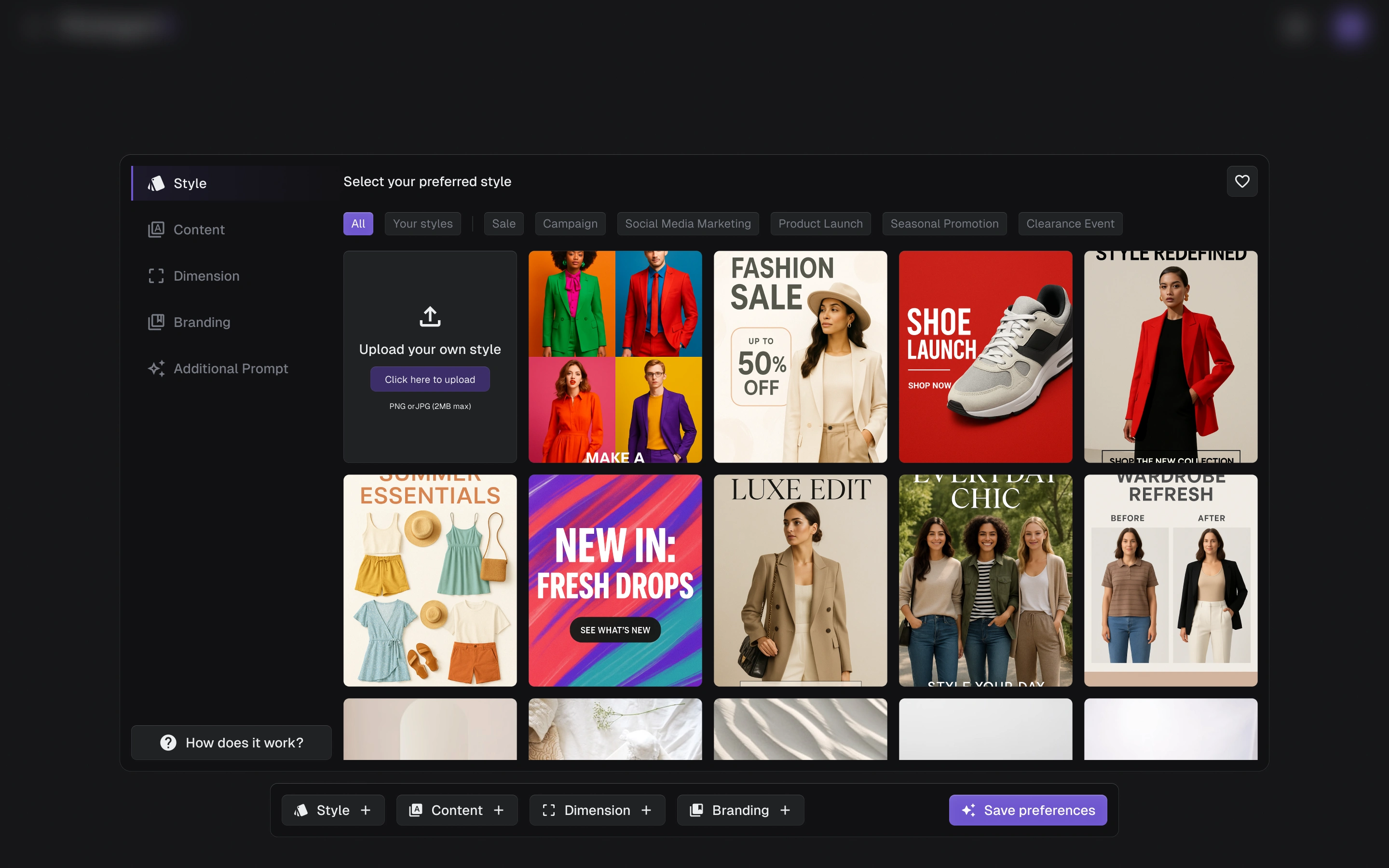Viewport: 1389px width, 868px height.
Task: Pick the New In: Fresh Drops template
Action: click(x=615, y=581)
